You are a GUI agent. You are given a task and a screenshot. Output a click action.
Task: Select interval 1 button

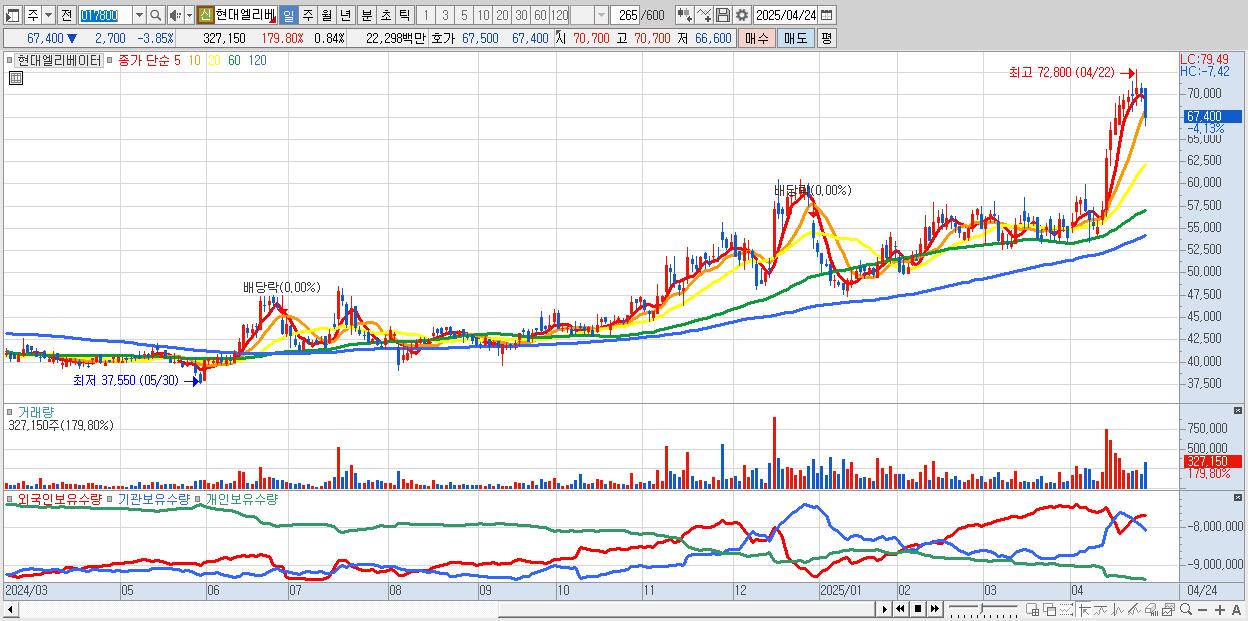426,15
